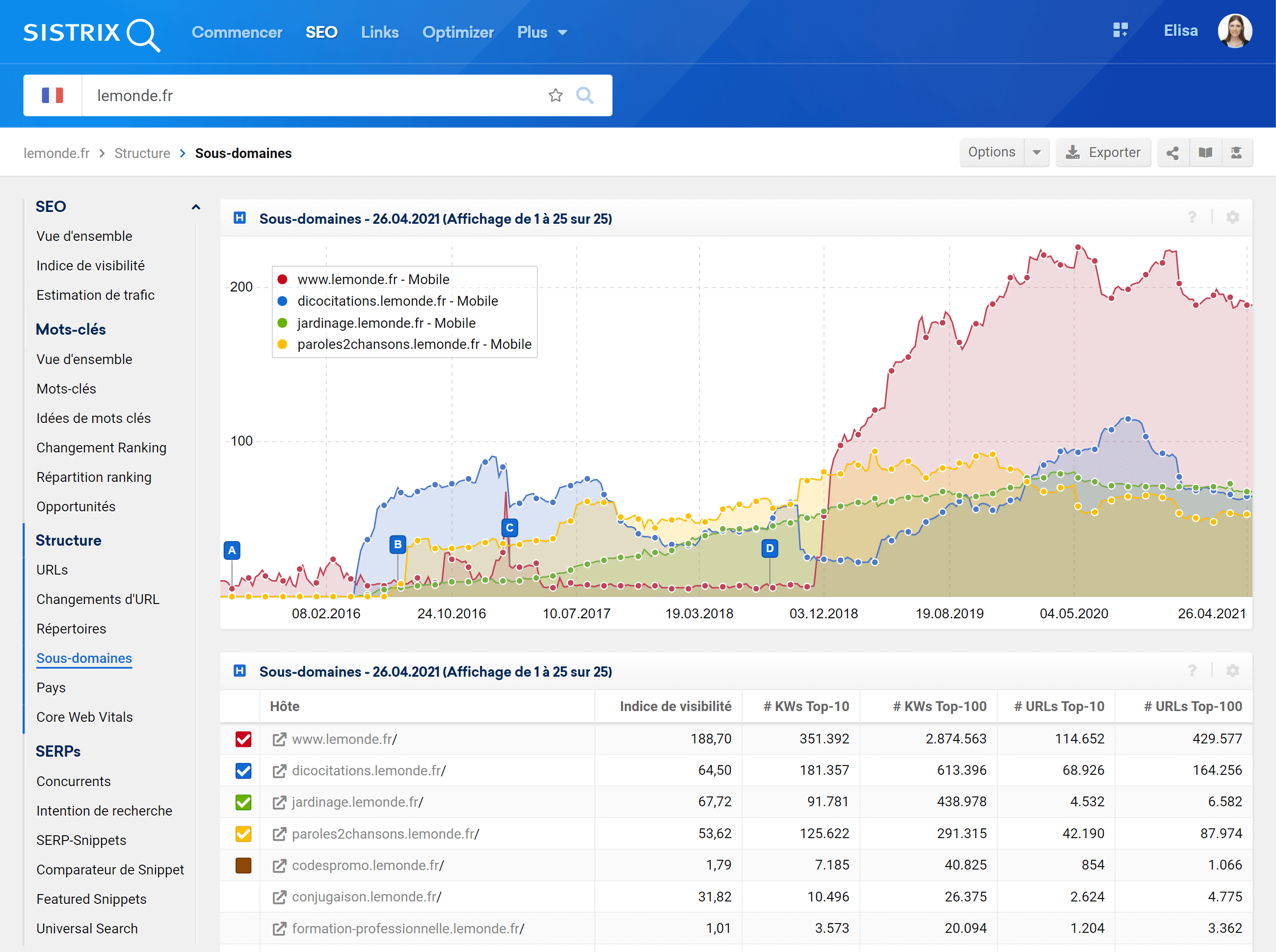Image resolution: width=1276 pixels, height=952 pixels.
Task: Uncheck the green jardinage.lemonde.fr checkbox
Action: (x=243, y=802)
